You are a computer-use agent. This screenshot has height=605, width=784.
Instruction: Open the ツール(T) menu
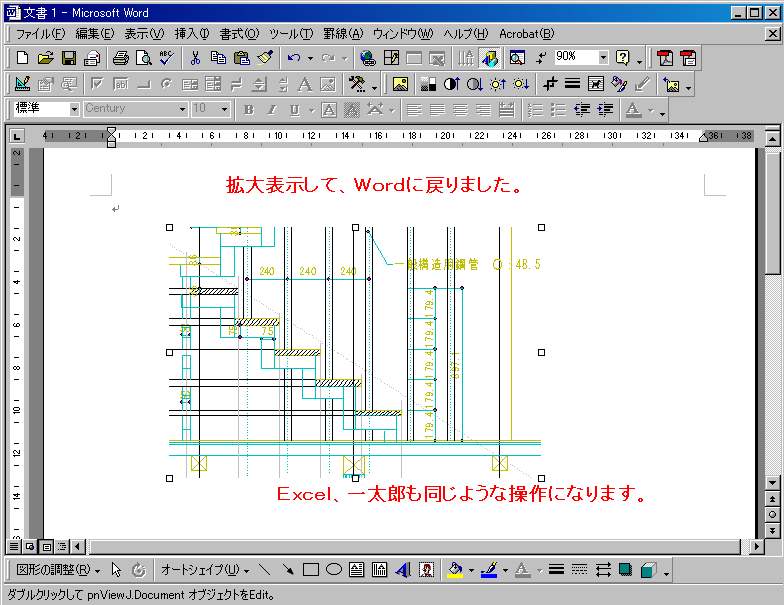click(291, 34)
